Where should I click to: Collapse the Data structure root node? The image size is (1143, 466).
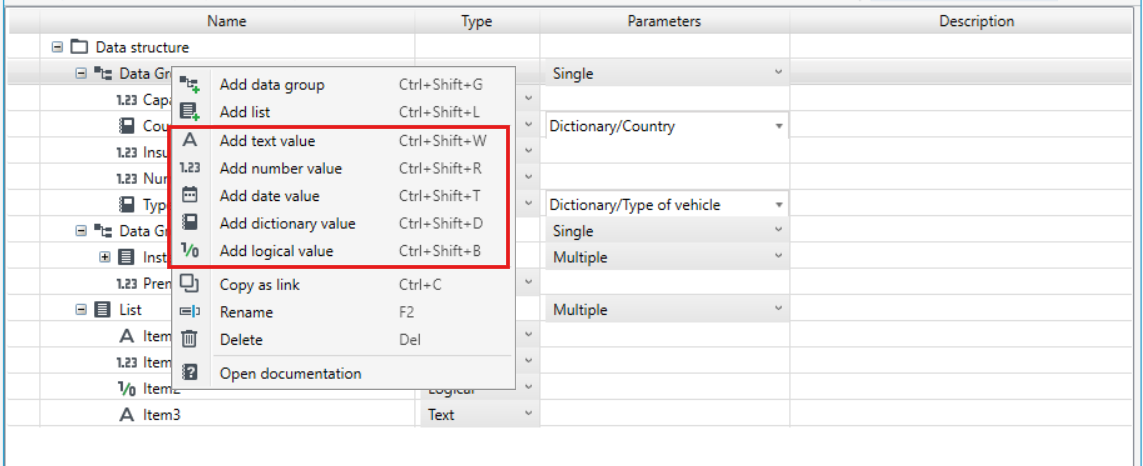(58, 47)
